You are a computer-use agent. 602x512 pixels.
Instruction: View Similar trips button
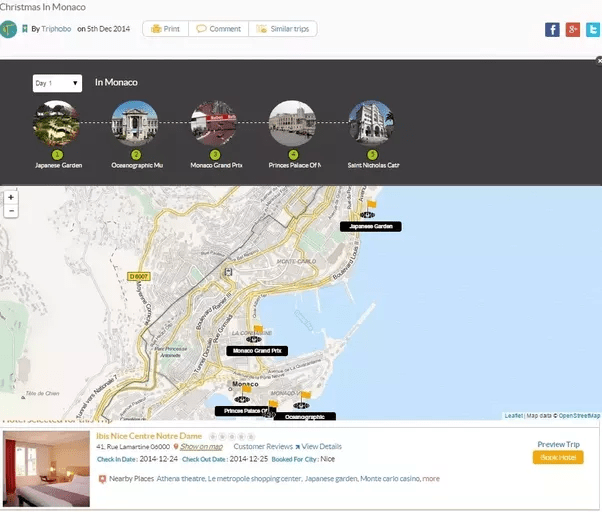(283, 29)
